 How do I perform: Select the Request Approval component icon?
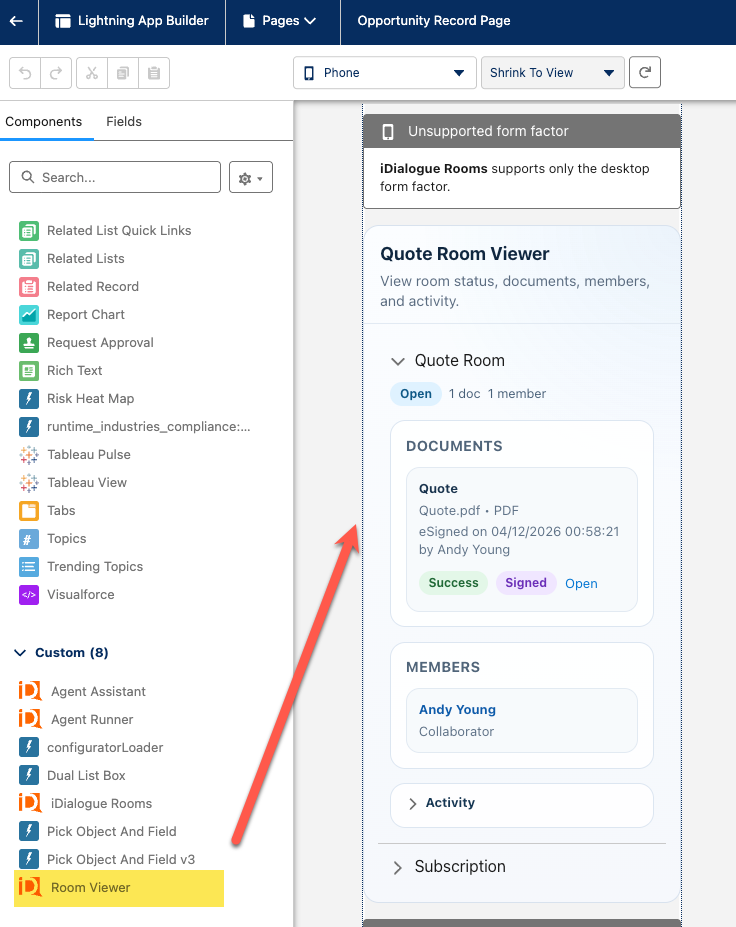29,342
